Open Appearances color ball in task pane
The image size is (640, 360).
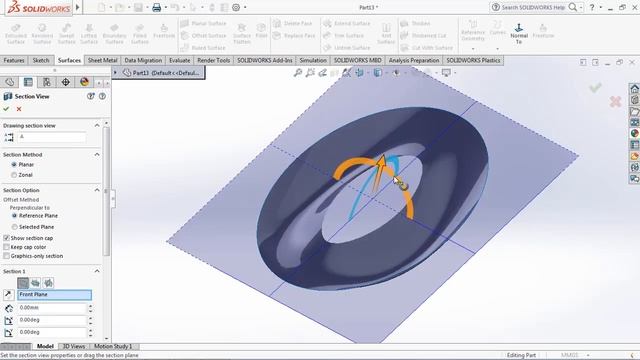pyautogui.click(x=634, y=133)
